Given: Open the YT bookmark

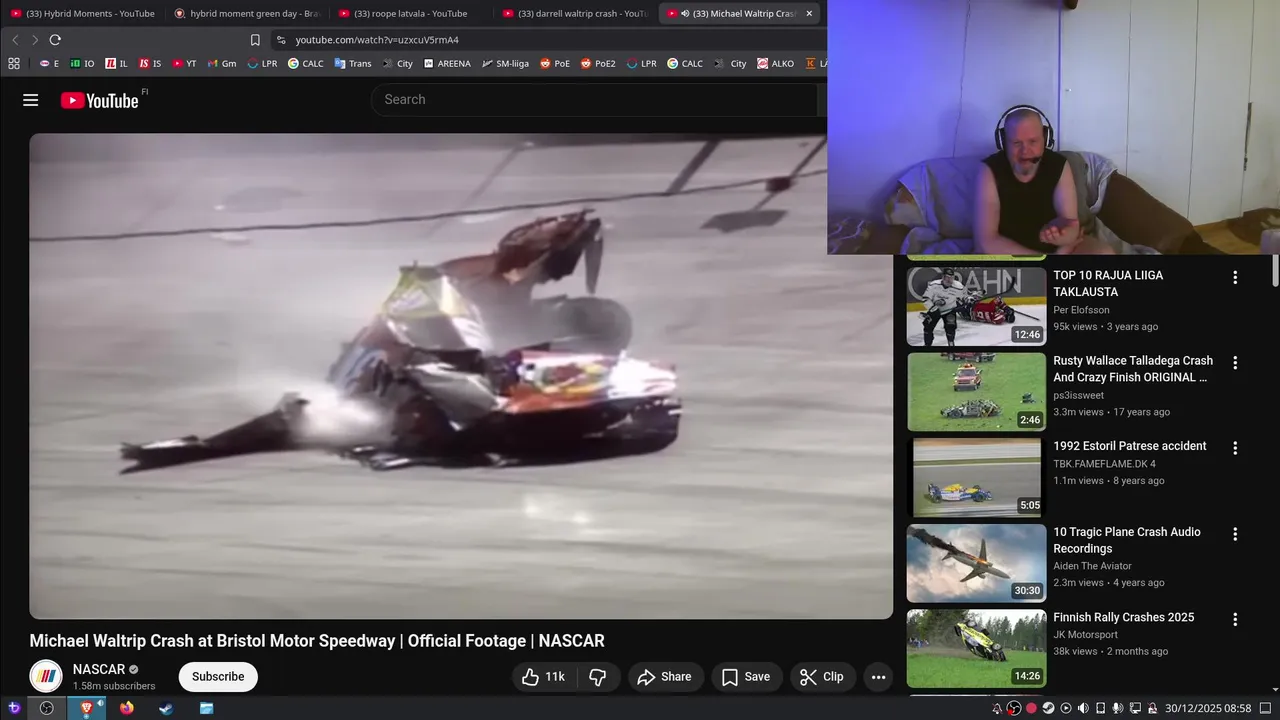Looking at the screenshot, I should [x=184, y=63].
